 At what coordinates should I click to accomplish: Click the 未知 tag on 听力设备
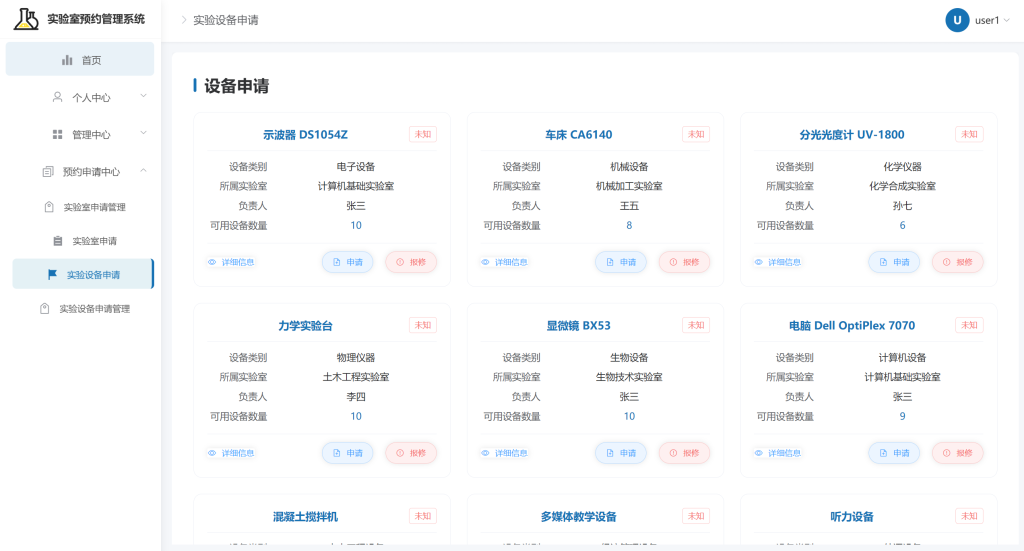[x=969, y=516]
